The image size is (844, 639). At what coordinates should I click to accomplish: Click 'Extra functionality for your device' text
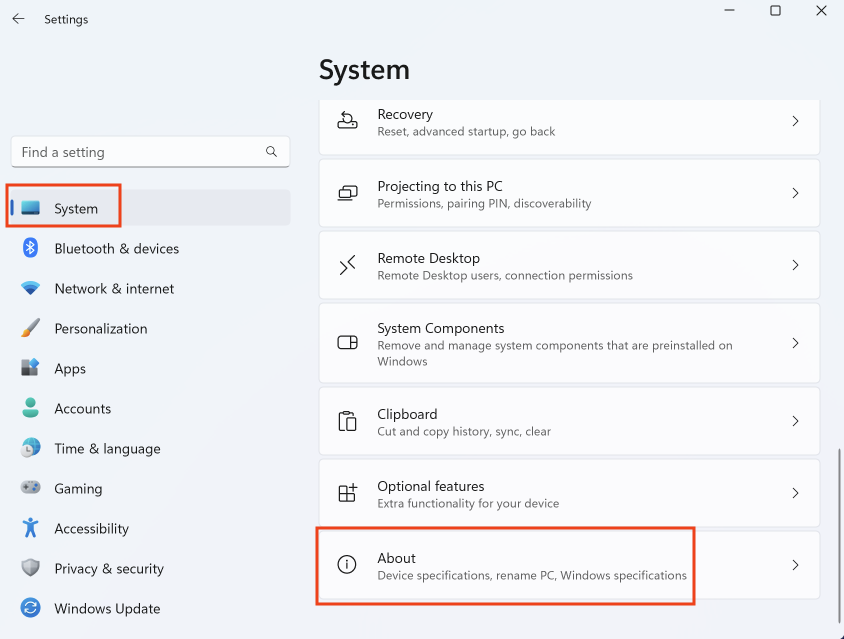coord(468,503)
